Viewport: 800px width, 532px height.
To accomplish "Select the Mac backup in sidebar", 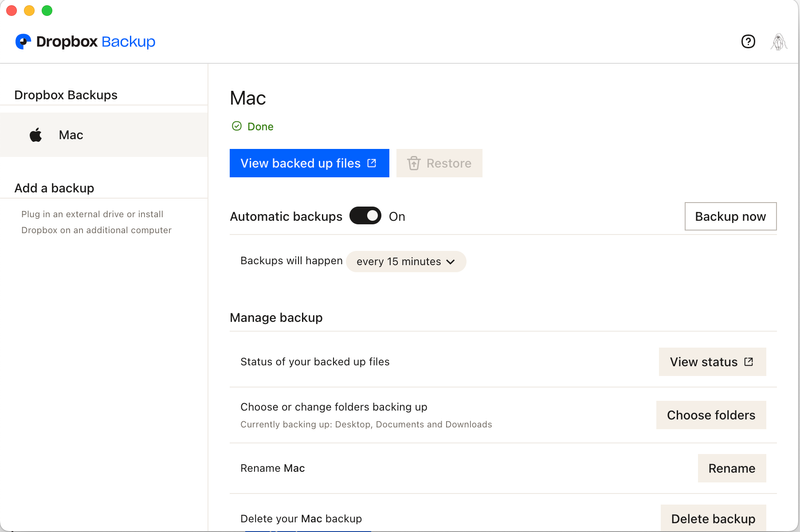I will [x=70, y=135].
